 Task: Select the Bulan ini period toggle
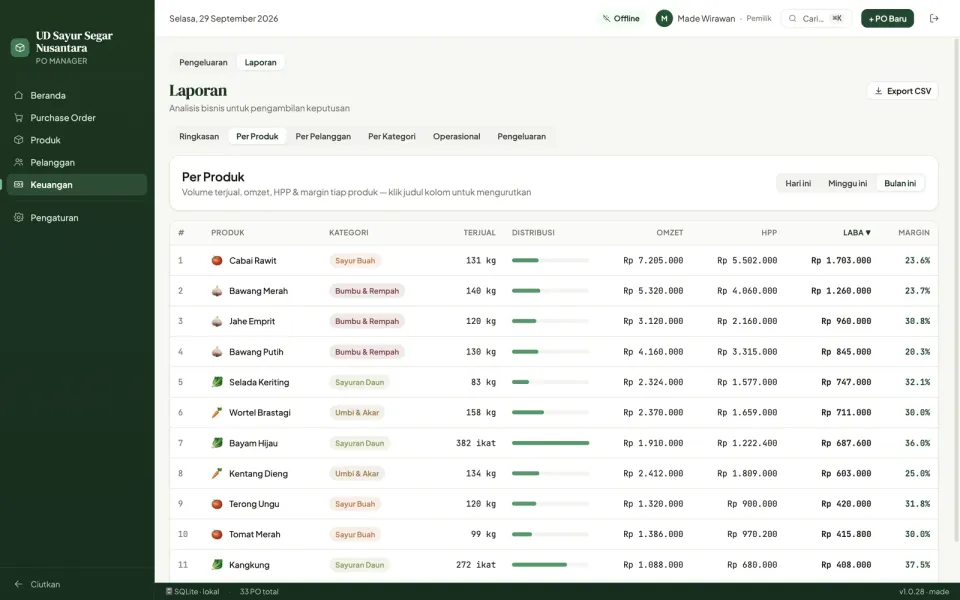point(900,183)
